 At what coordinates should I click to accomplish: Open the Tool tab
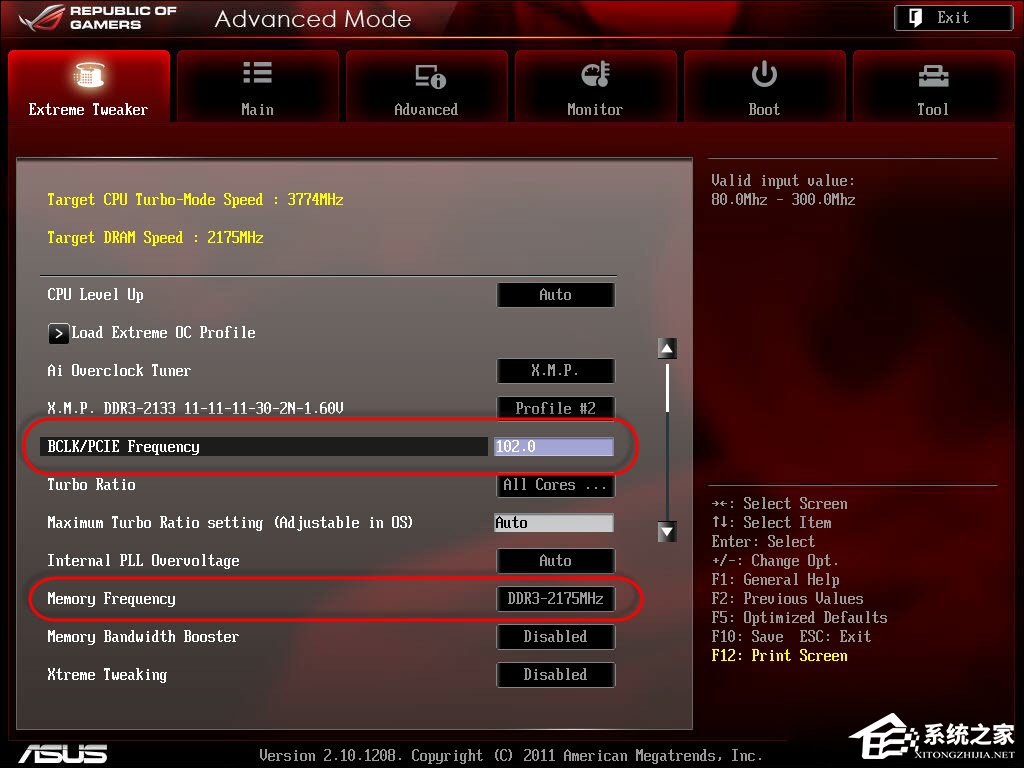tap(933, 86)
